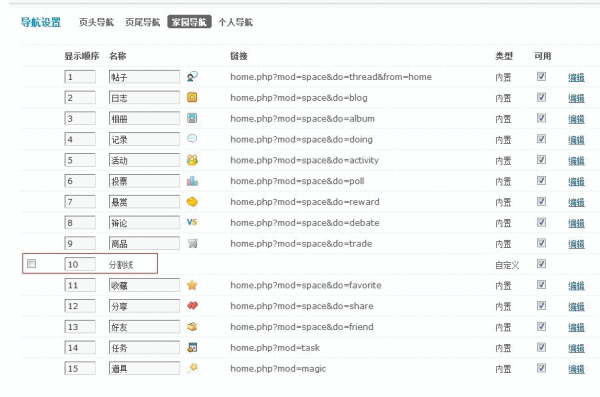This screenshot has height=397, width=600.
Task: Click the 投票 row bar chart icon
Action: pos(192,181)
